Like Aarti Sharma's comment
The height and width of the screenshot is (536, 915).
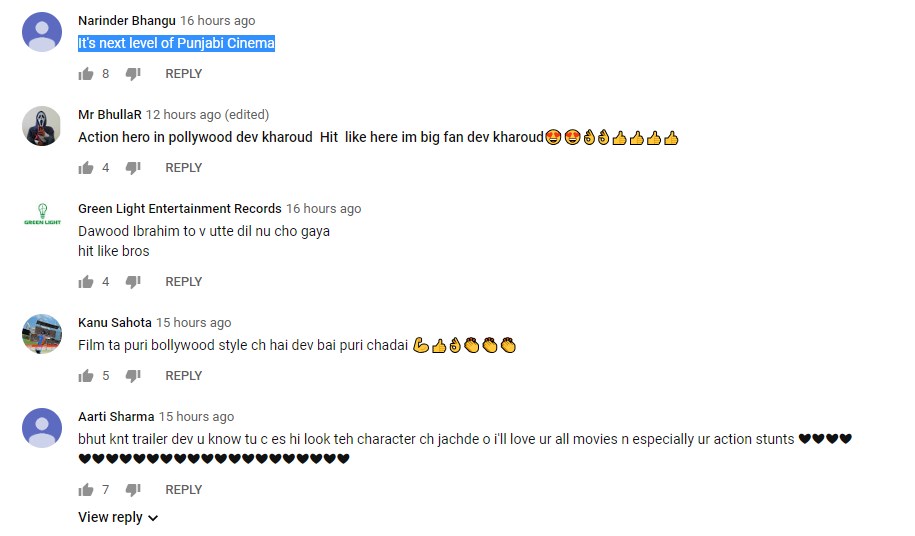point(86,490)
